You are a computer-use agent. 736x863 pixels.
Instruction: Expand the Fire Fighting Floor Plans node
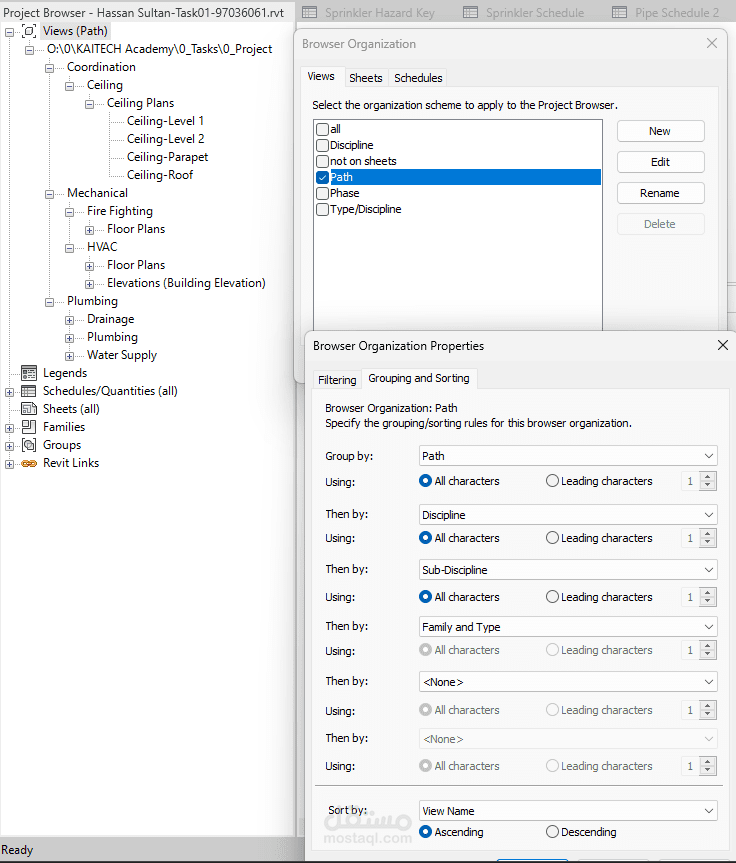pos(90,229)
